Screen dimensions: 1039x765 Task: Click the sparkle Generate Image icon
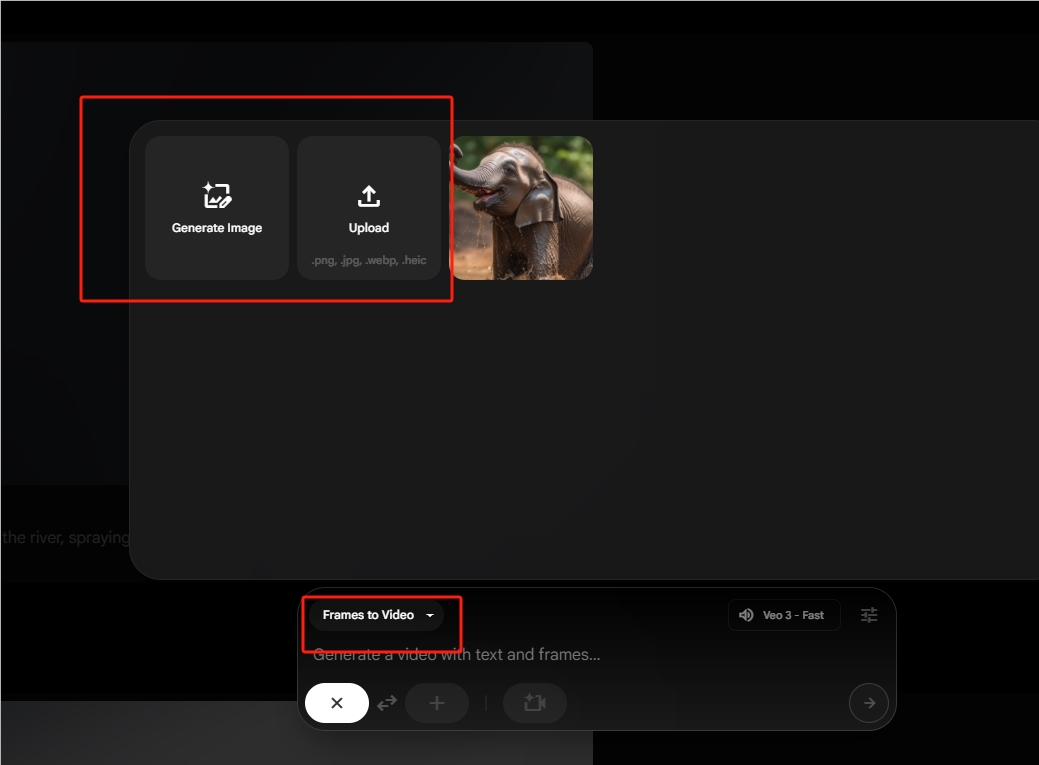[x=217, y=195]
